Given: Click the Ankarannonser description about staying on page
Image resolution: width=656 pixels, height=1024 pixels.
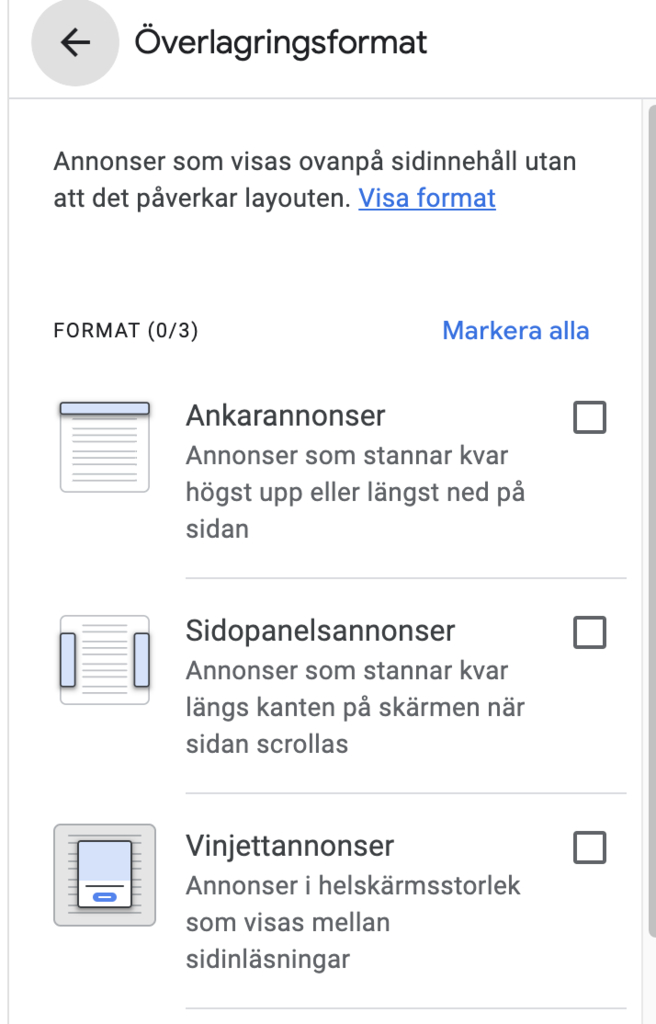Looking at the screenshot, I should 355,492.
